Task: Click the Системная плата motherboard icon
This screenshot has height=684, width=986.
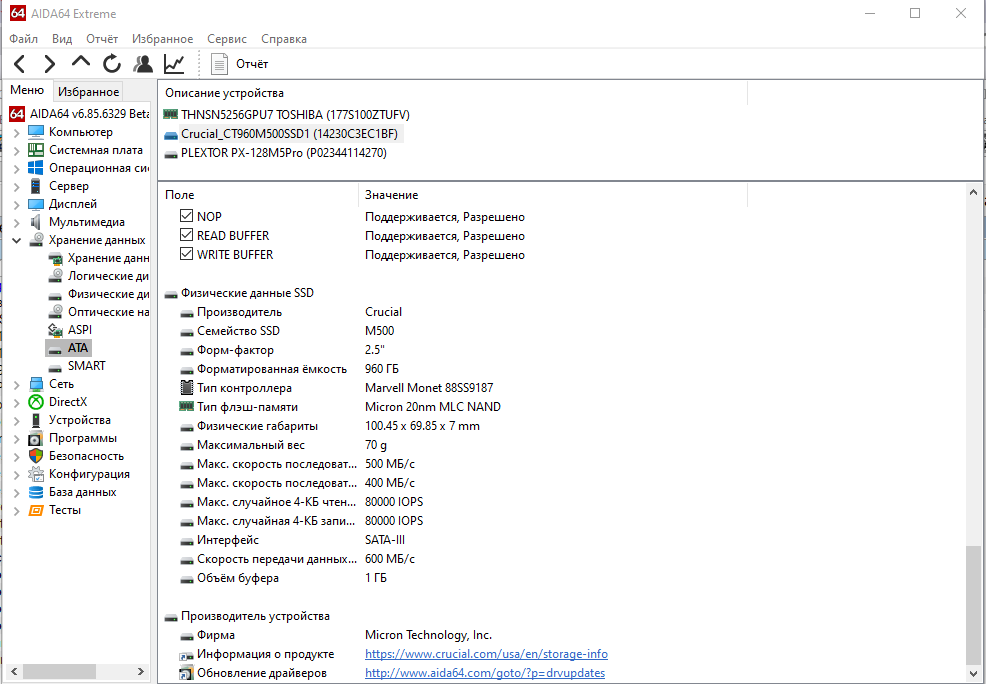Action: 36,150
